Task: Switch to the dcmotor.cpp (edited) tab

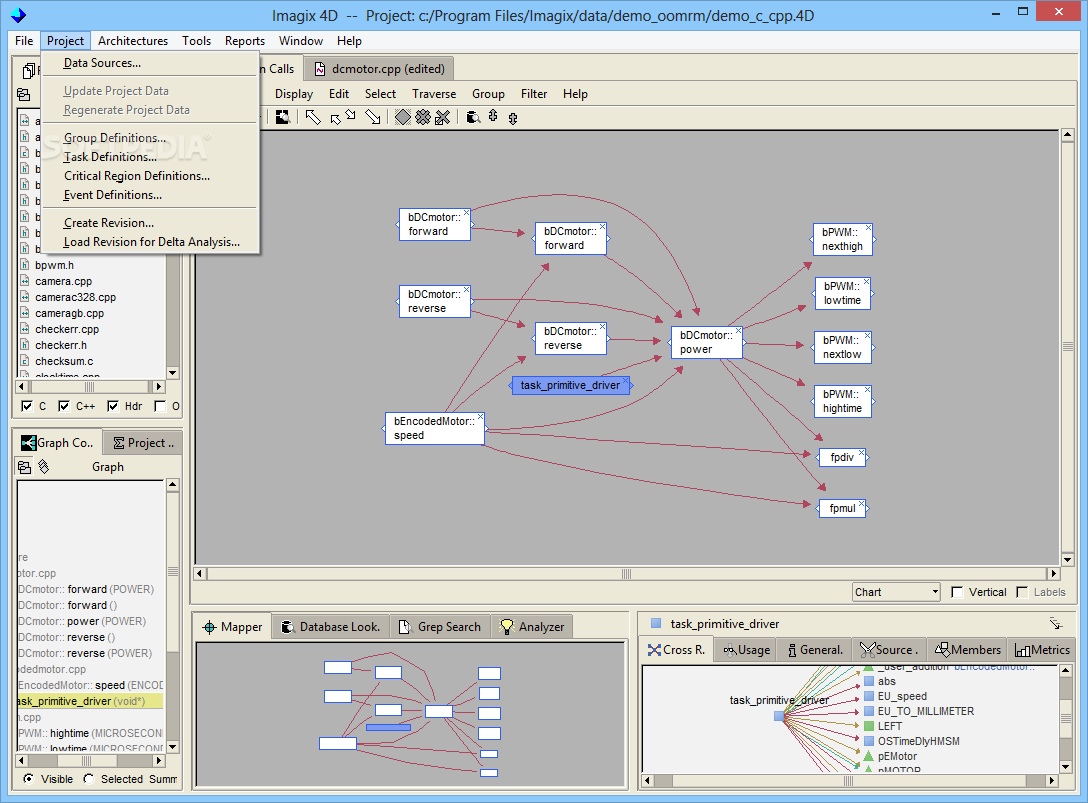Action: tap(379, 69)
